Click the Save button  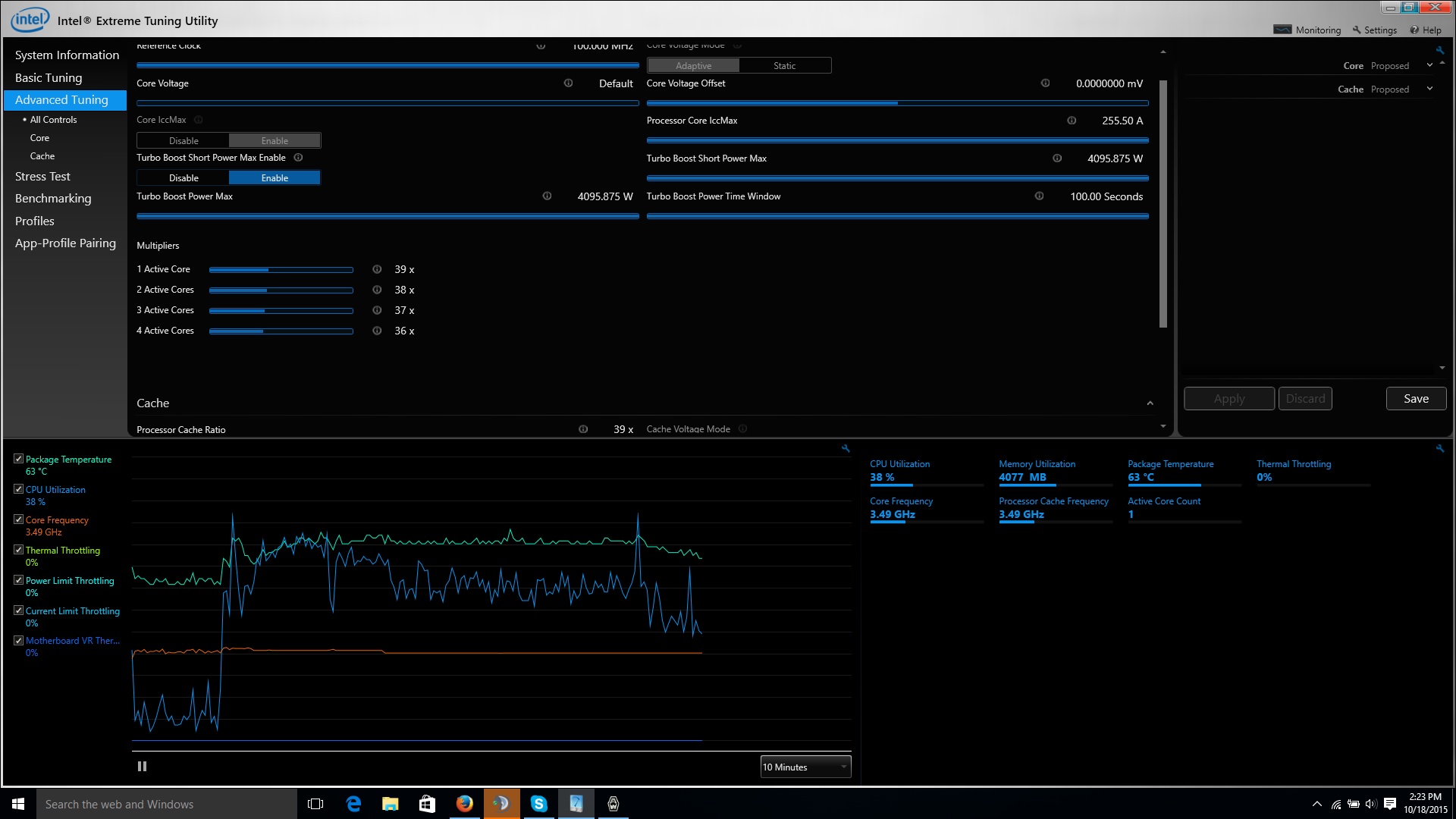click(x=1416, y=399)
